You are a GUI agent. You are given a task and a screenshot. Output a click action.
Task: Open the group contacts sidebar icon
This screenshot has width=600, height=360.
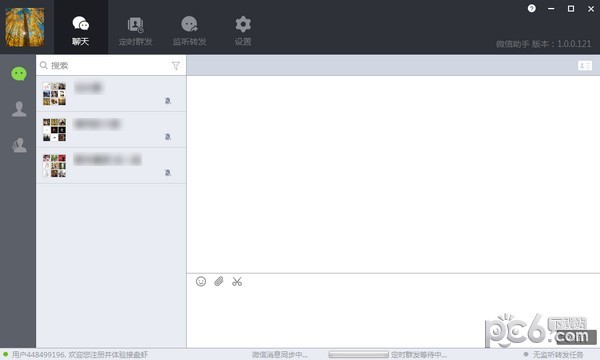[19, 145]
